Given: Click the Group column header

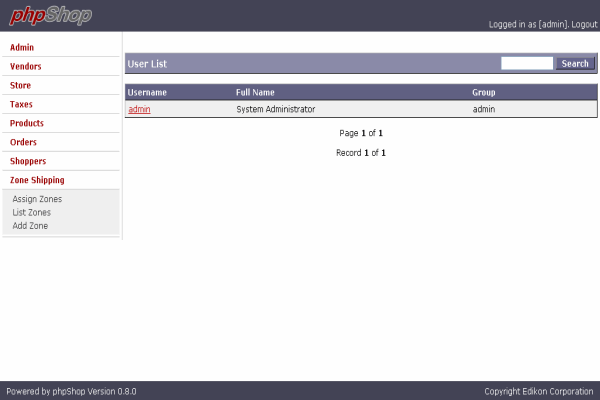Looking at the screenshot, I should [484, 93].
